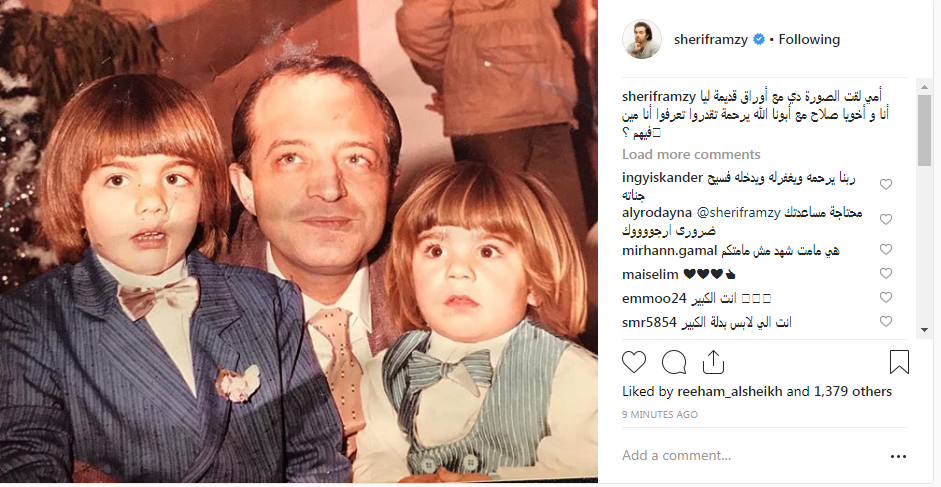The width and height of the screenshot is (941, 487).
Task: Like the post with the heart icon
Action: (634, 362)
